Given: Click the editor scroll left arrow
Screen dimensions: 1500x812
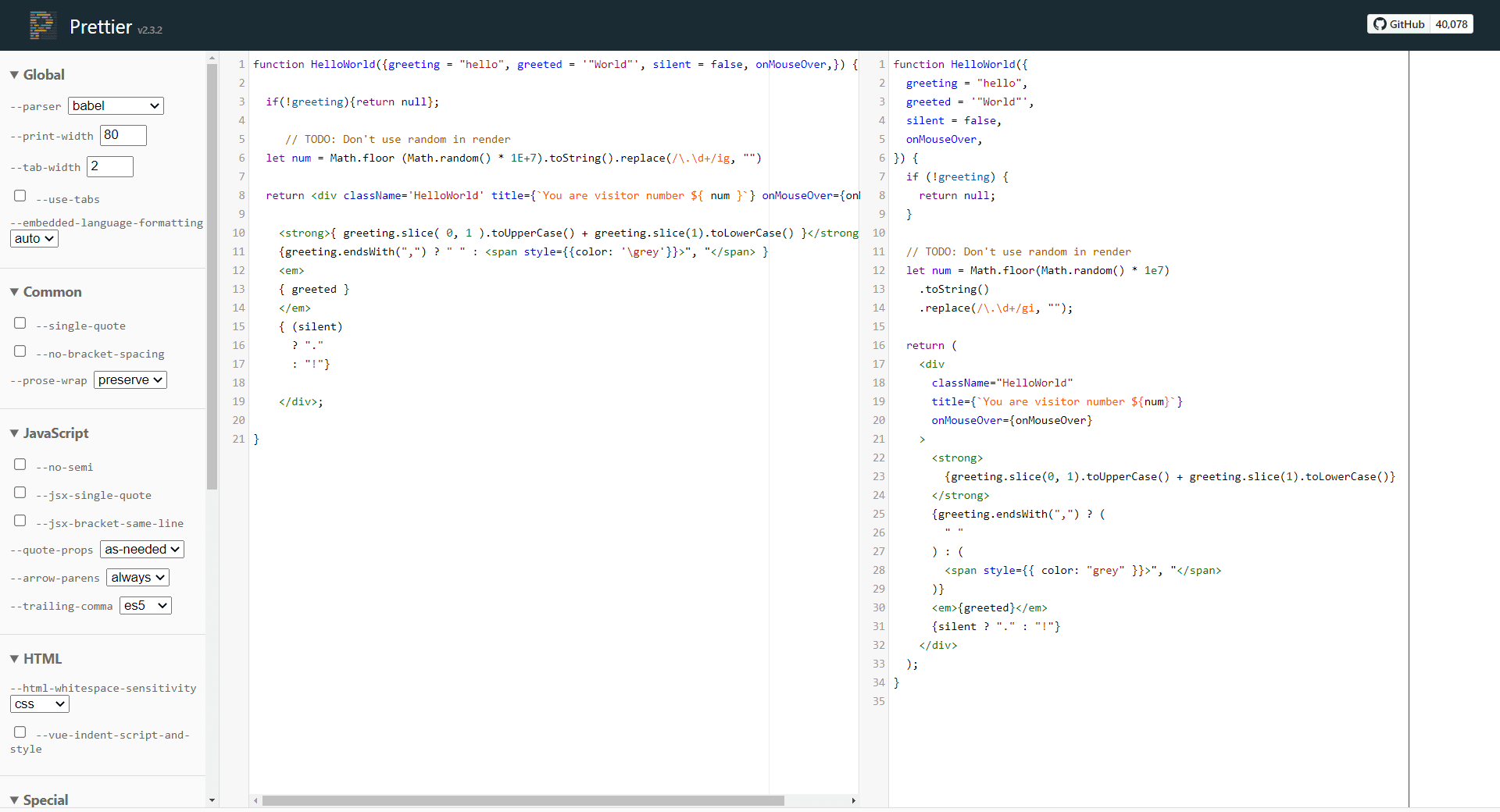Looking at the screenshot, I should pyautogui.click(x=255, y=800).
